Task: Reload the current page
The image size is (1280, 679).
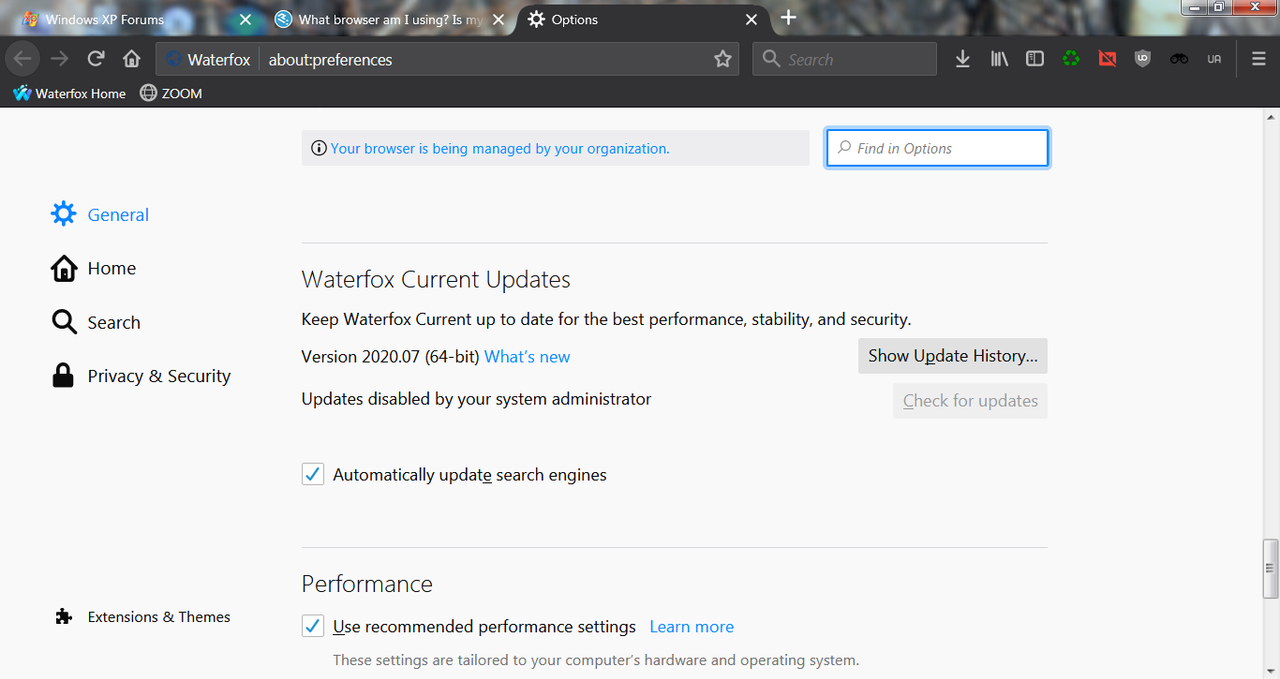Action: click(x=96, y=59)
